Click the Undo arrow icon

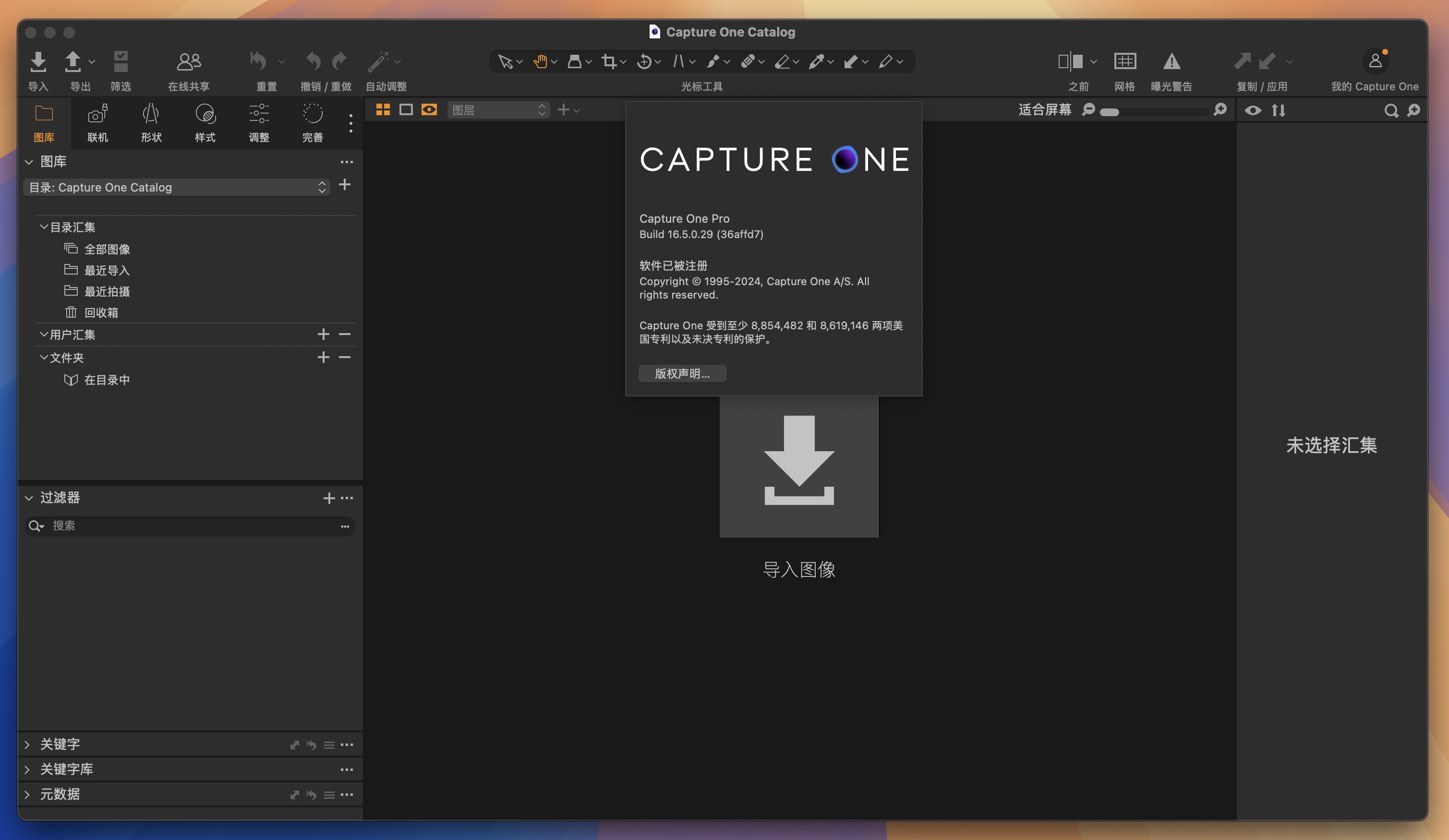coord(314,61)
